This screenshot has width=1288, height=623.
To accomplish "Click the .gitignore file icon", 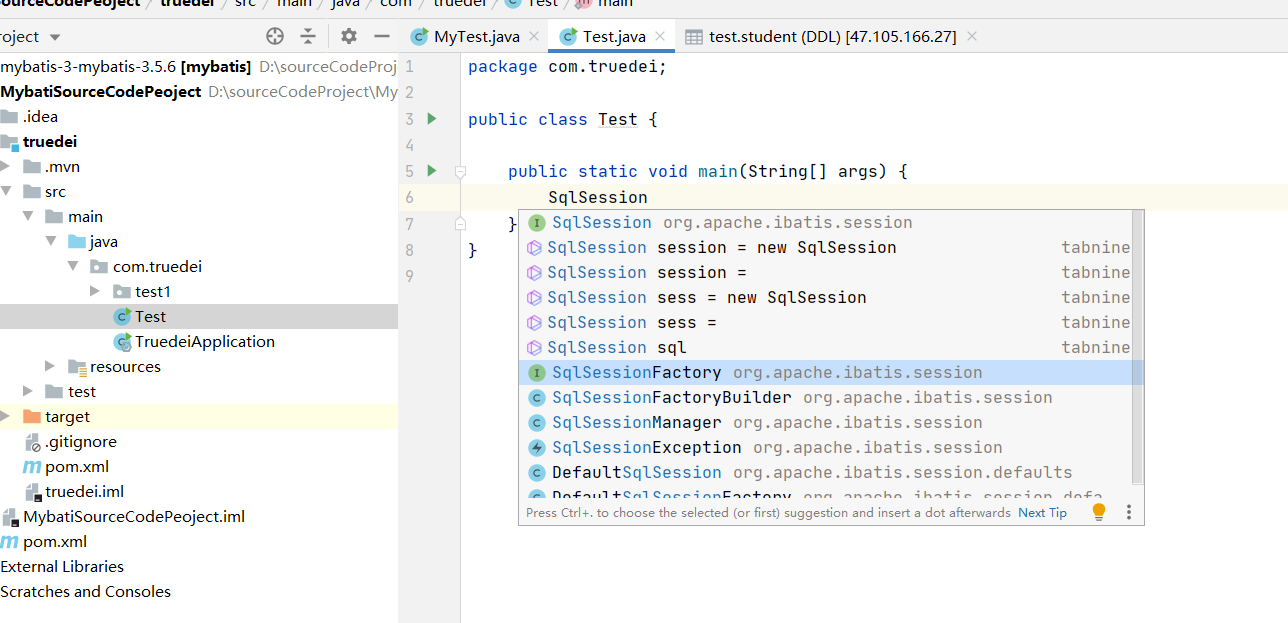I will tap(32, 442).
